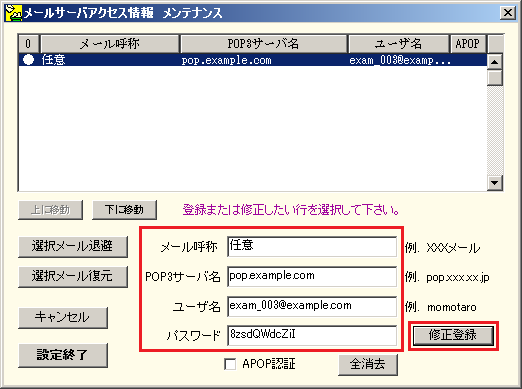Click the ユーザ名 column header

(398, 44)
